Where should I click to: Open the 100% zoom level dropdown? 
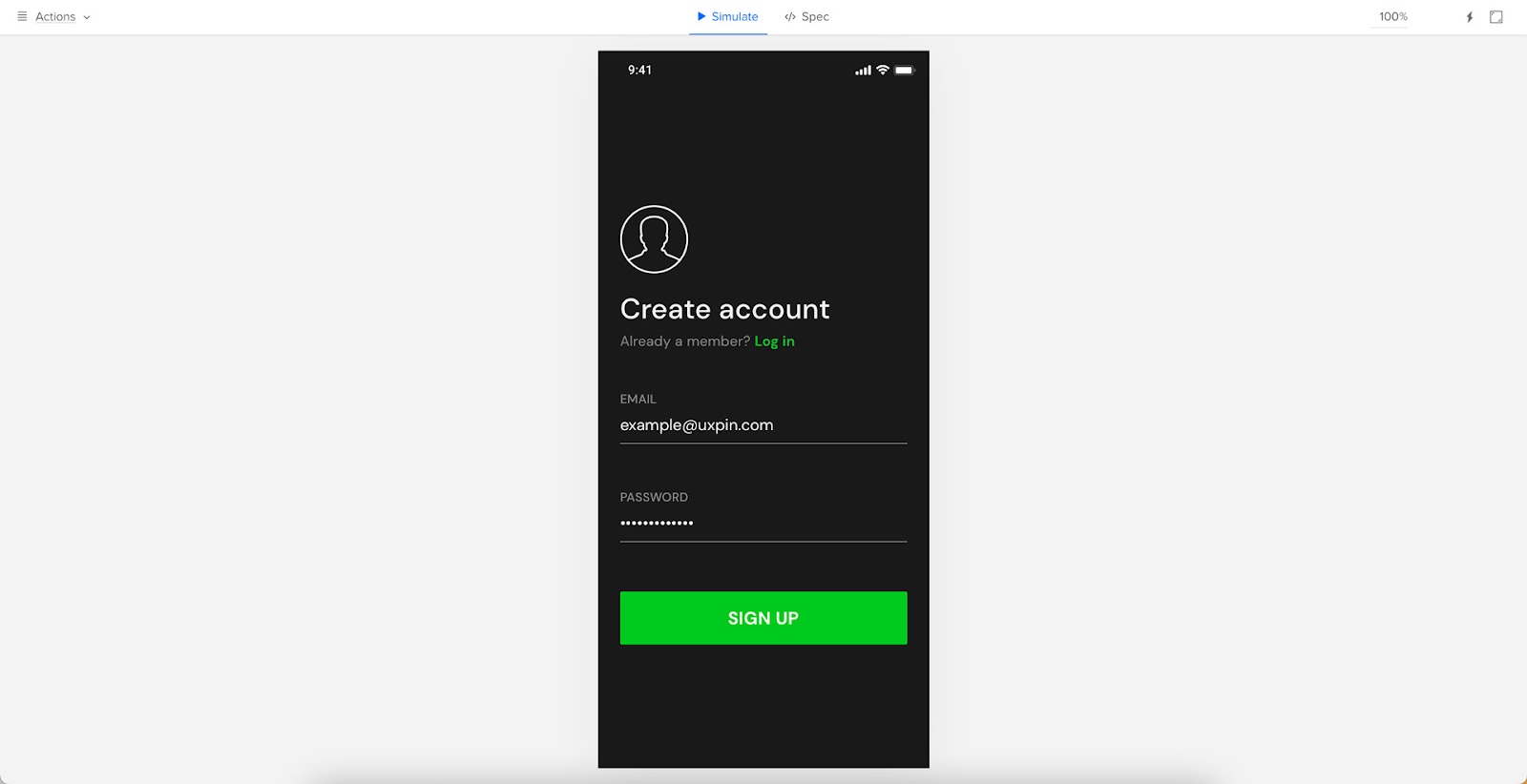pos(1392,16)
